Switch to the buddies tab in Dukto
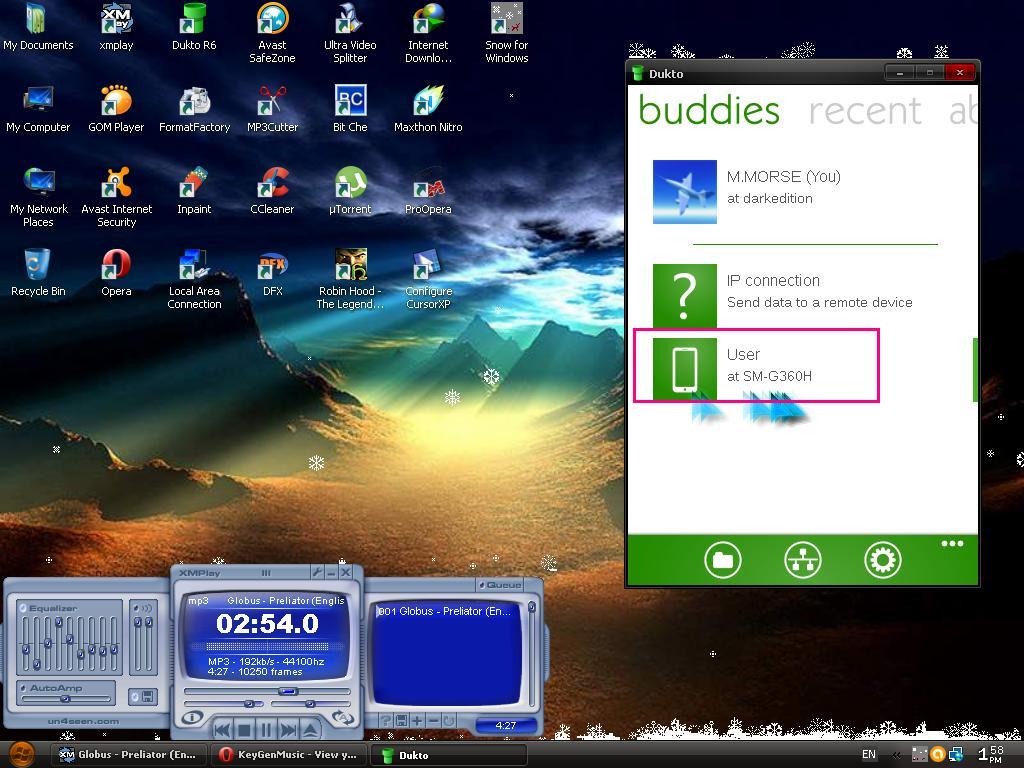The width and height of the screenshot is (1024, 768). (x=709, y=110)
